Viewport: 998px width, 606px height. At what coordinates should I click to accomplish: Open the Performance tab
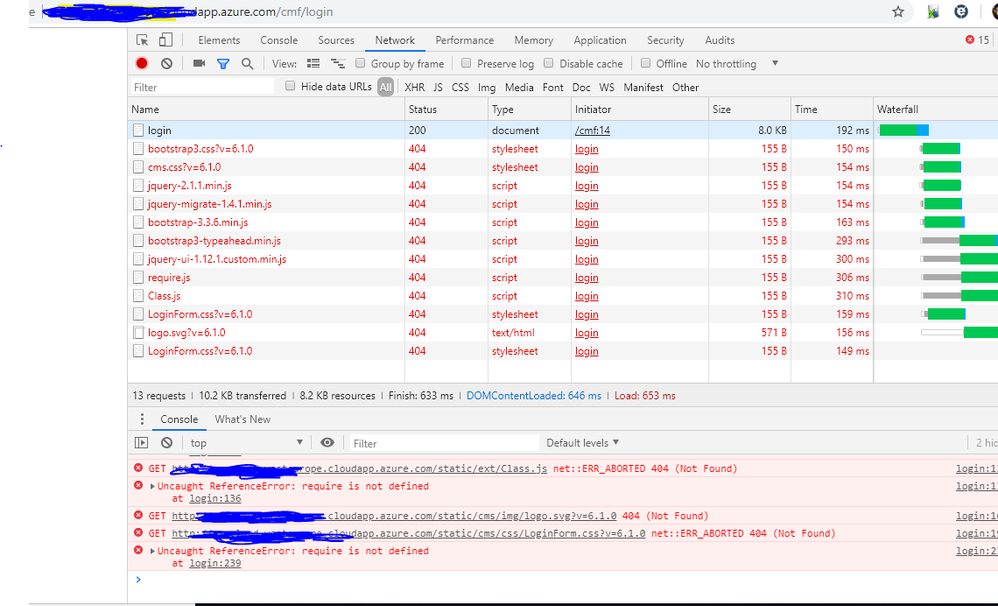[464, 40]
